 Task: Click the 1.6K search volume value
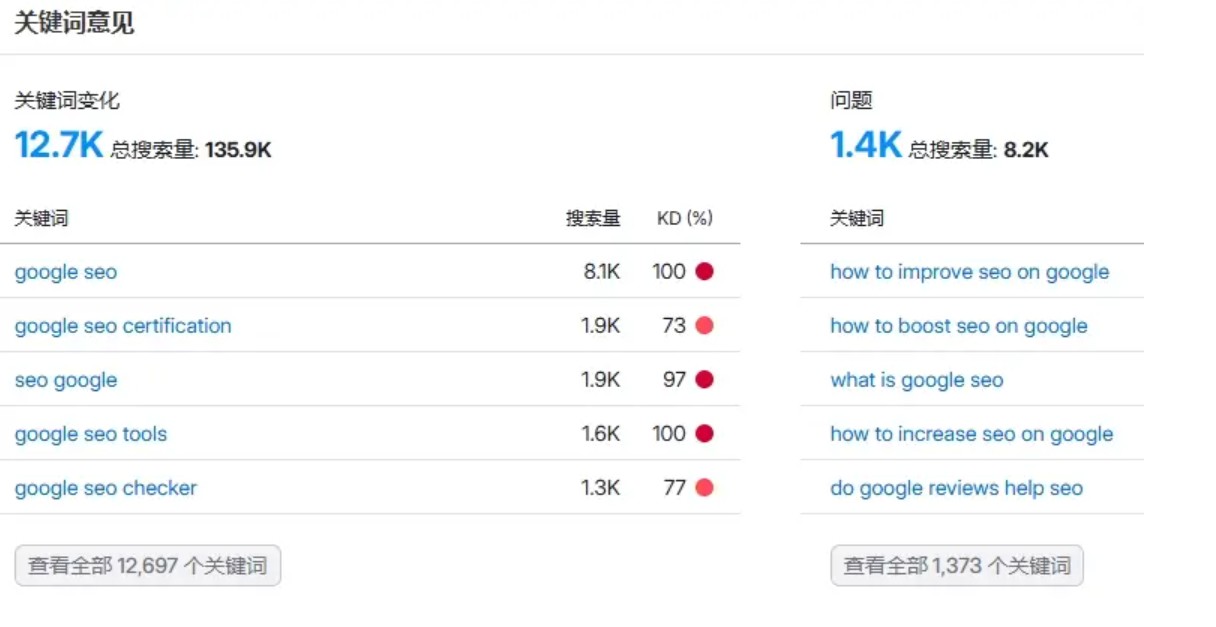(x=601, y=434)
